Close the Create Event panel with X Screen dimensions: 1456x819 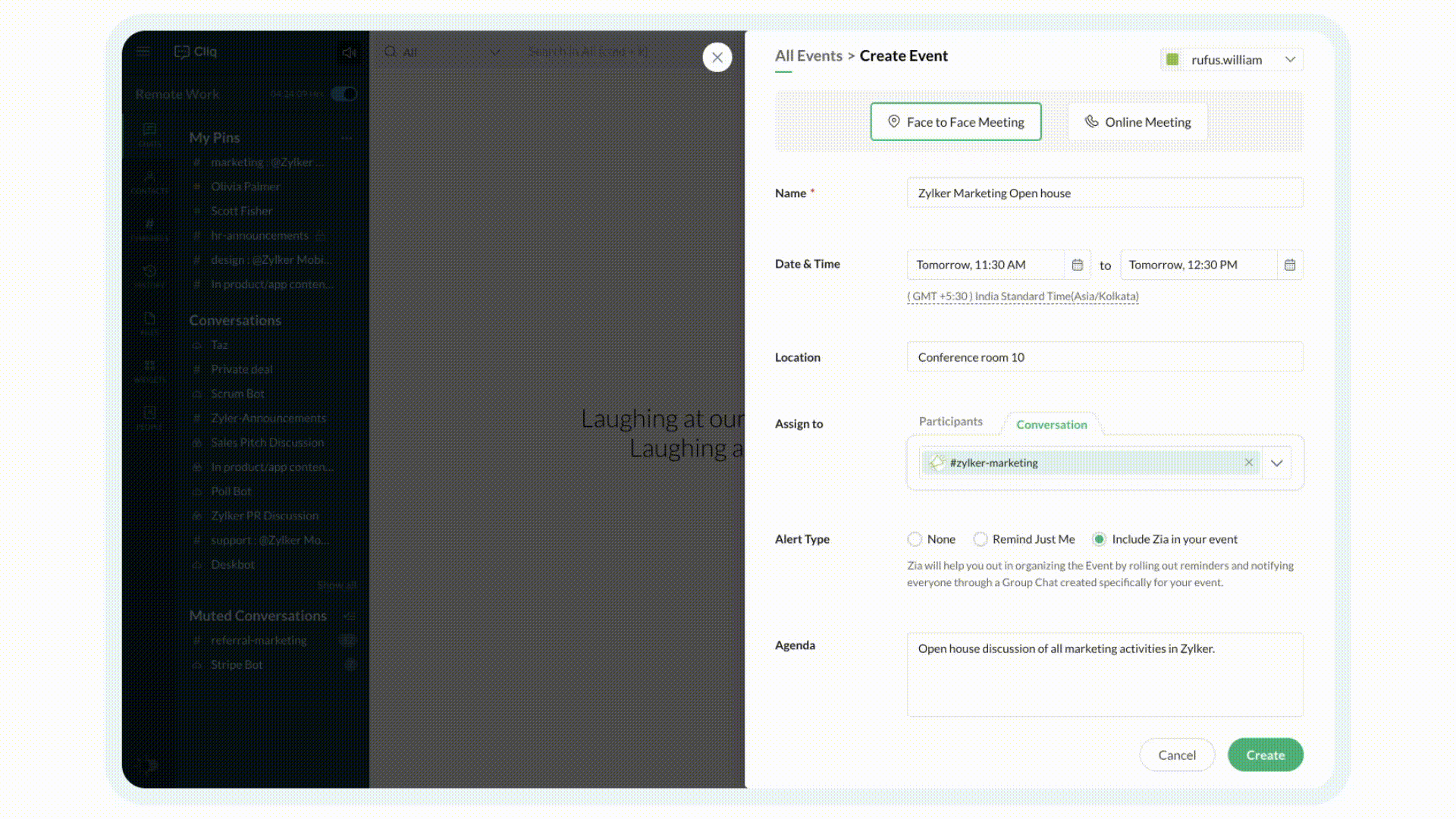pos(717,57)
